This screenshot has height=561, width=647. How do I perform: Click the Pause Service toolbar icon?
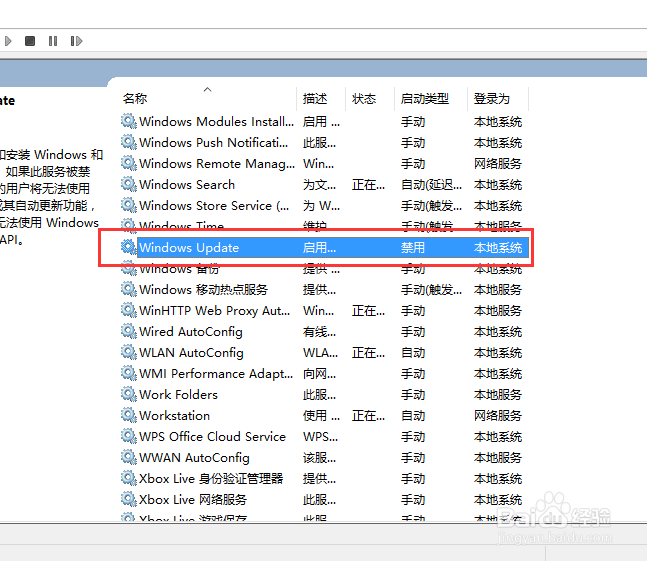coord(53,41)
